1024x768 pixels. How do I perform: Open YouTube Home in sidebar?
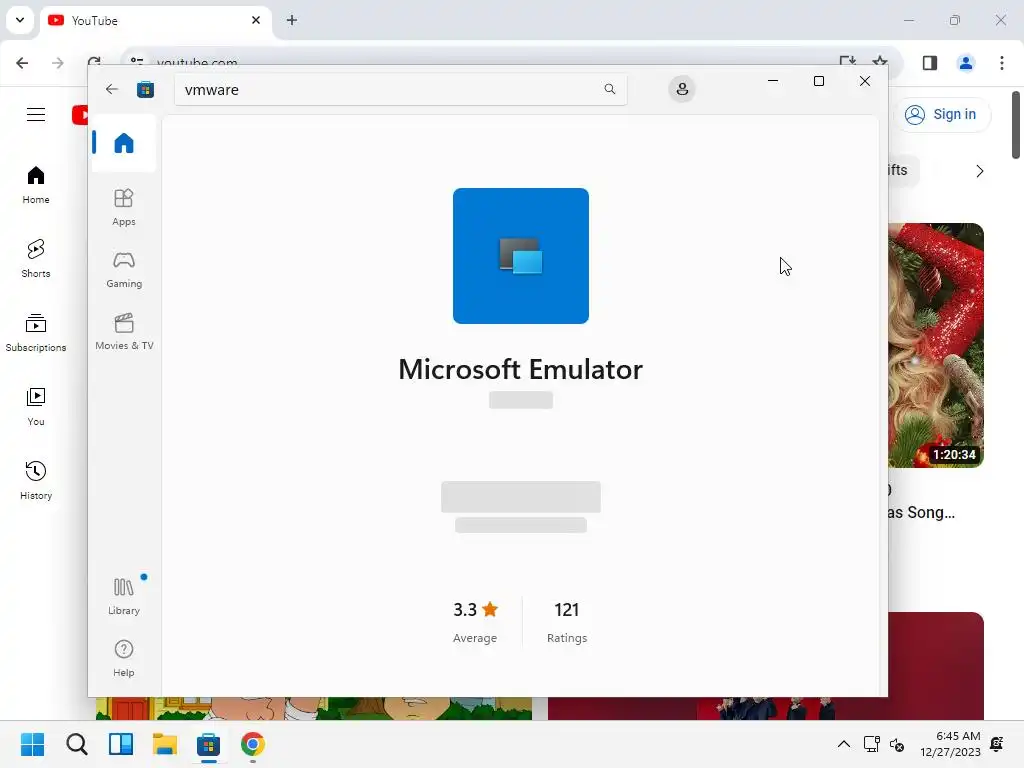click(x=36, y=185)
